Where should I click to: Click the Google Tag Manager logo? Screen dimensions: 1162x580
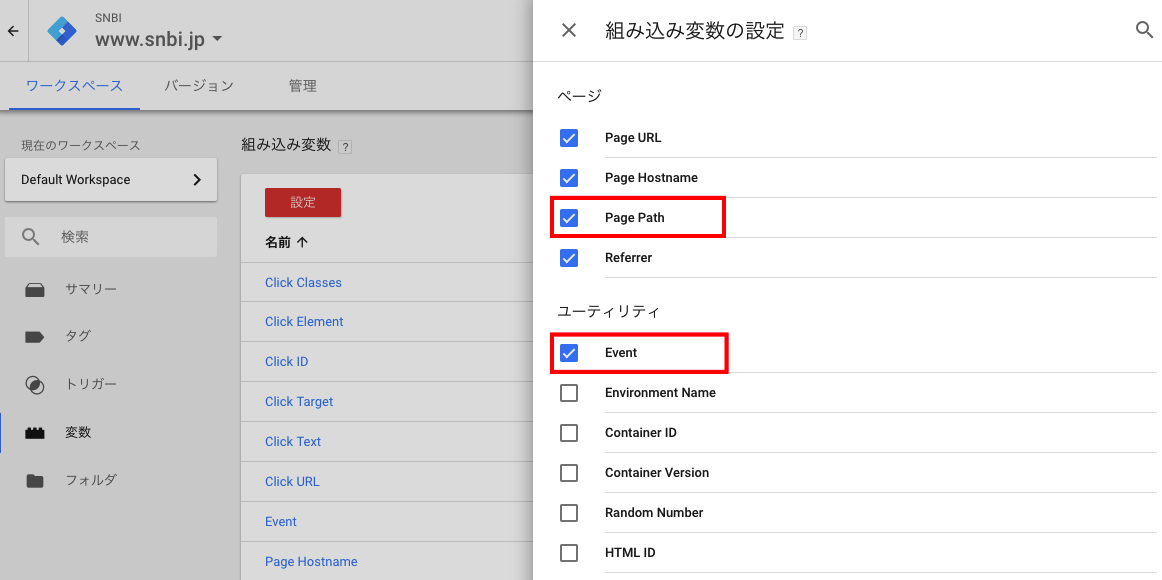[62, 31]
